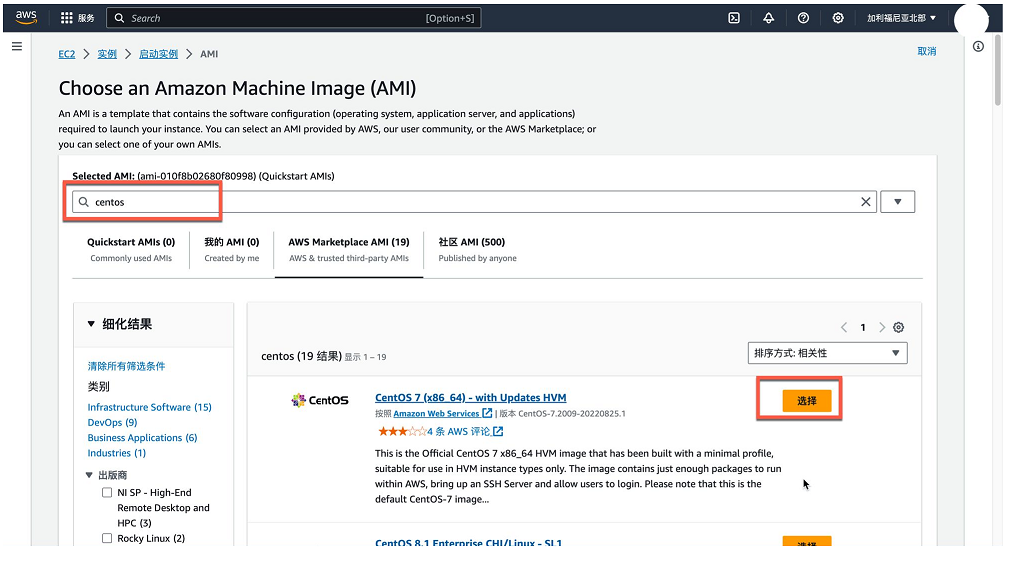Click the CentOS product logo
The width and height of the screenshot is (1015, 564).
[320, 400]
